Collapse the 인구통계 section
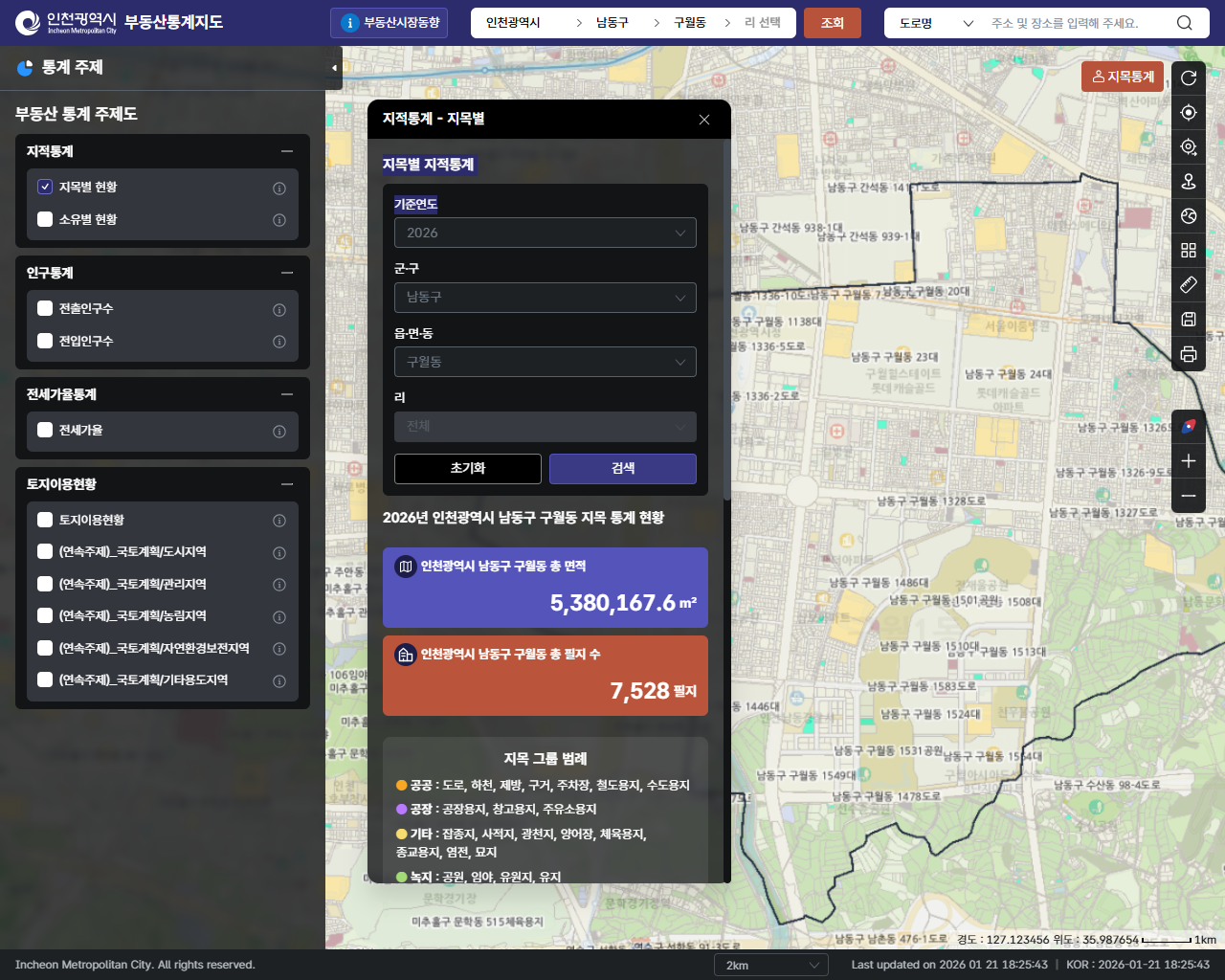 point(287,273)
